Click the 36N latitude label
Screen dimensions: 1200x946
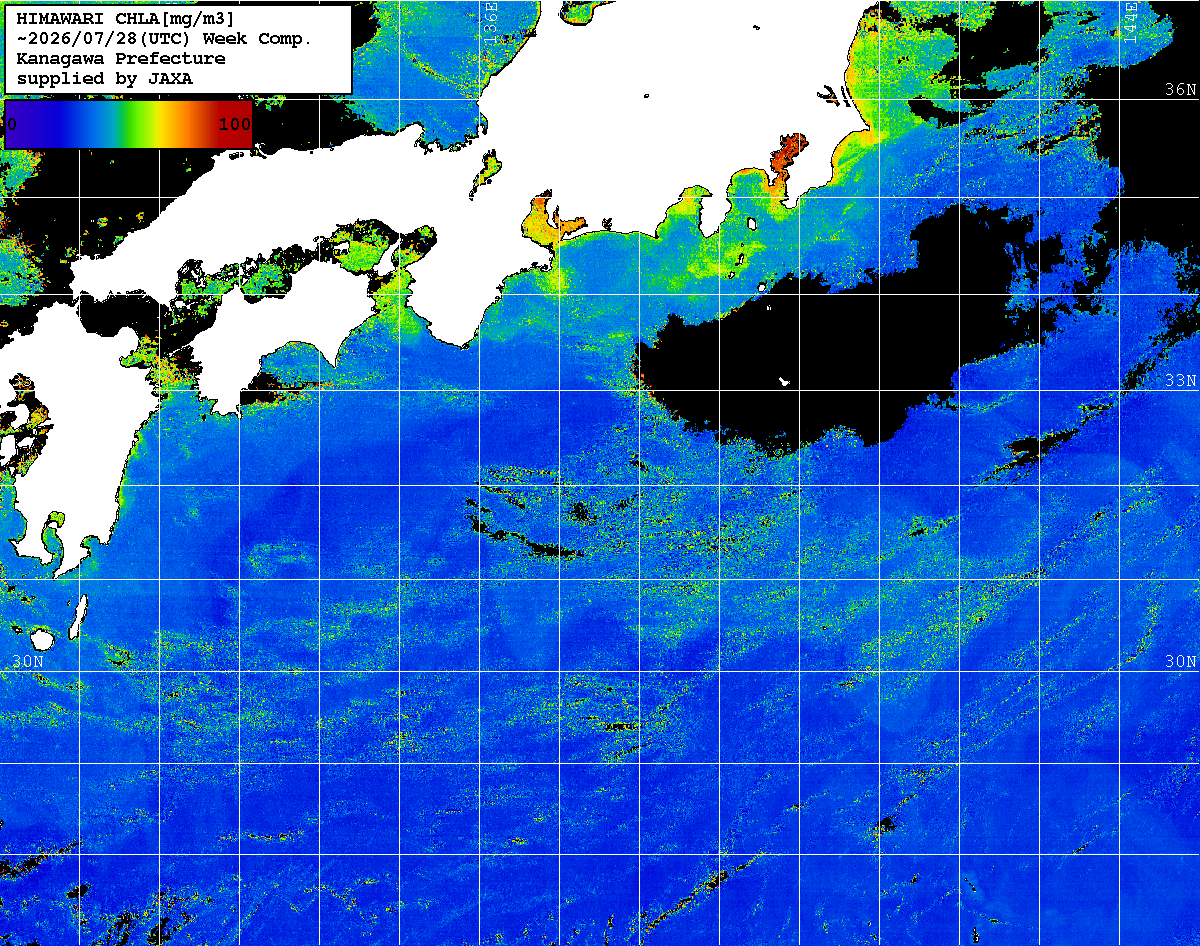1180,89
